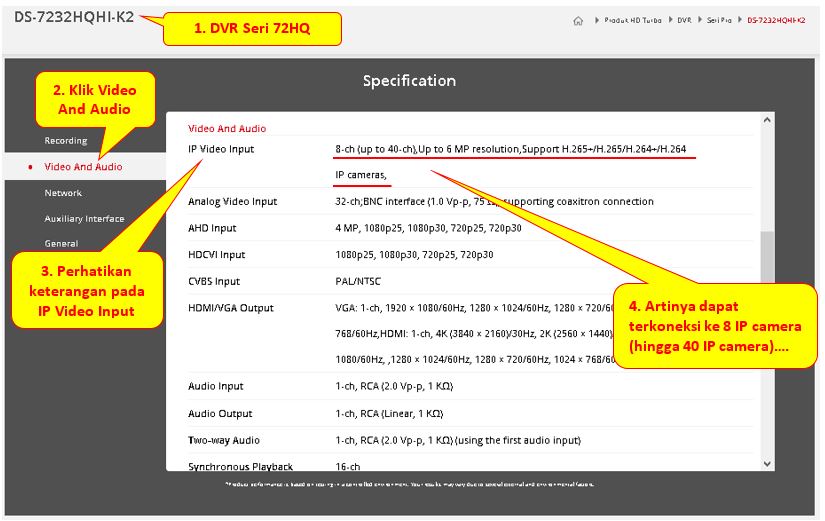Click the scrollbar up arrow
The height and width of the screenshot is (521, 825).
[767, 120]
